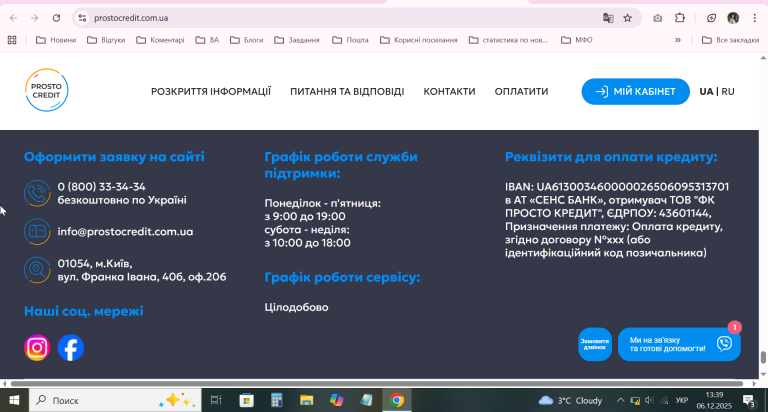Click Chrome icon on taskbar
This screenshot has height=412, width=768.
pyautogui.click(x=397, y=400)
